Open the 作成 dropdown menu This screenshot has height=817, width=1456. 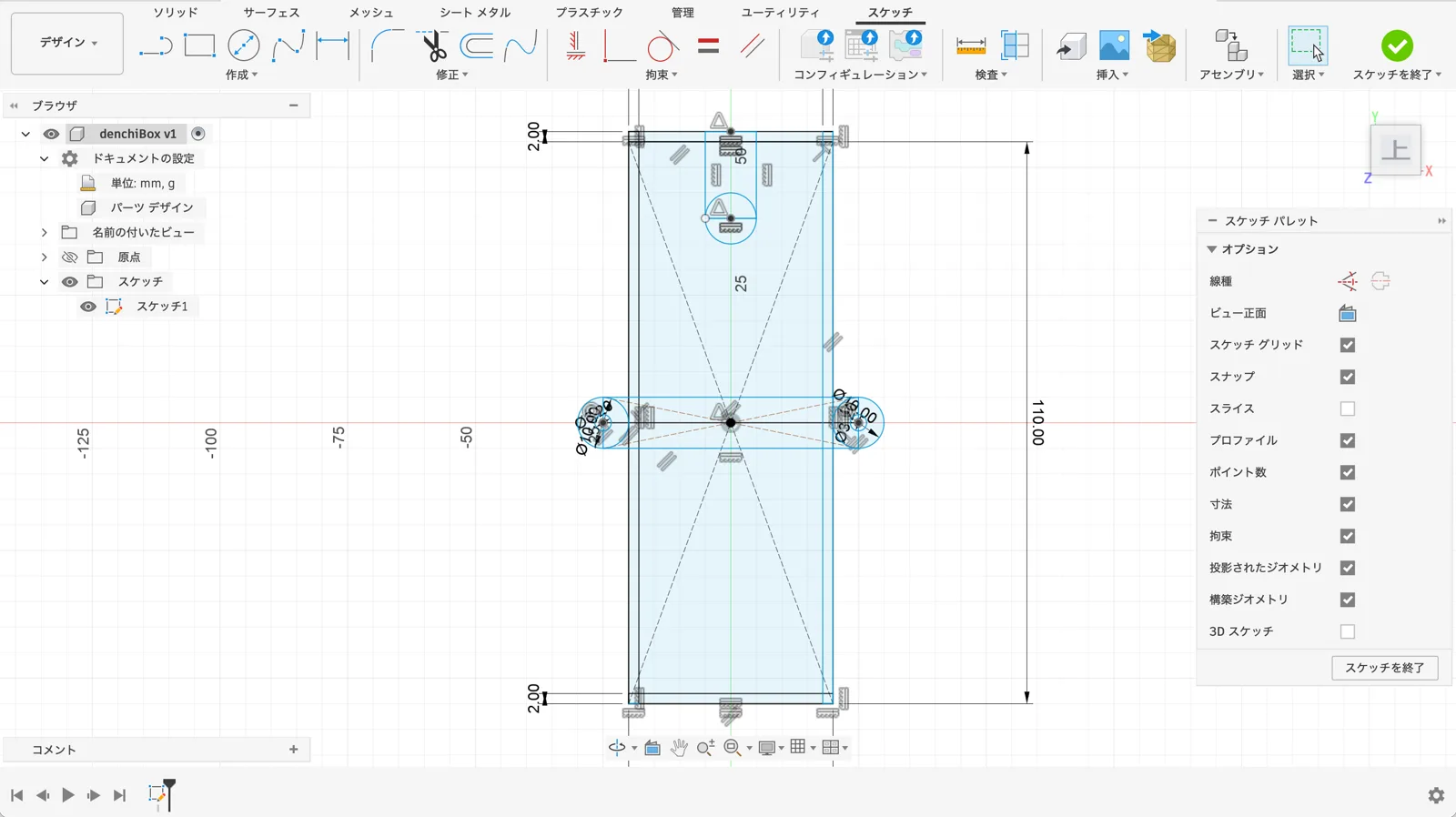(x=241, y=75)
